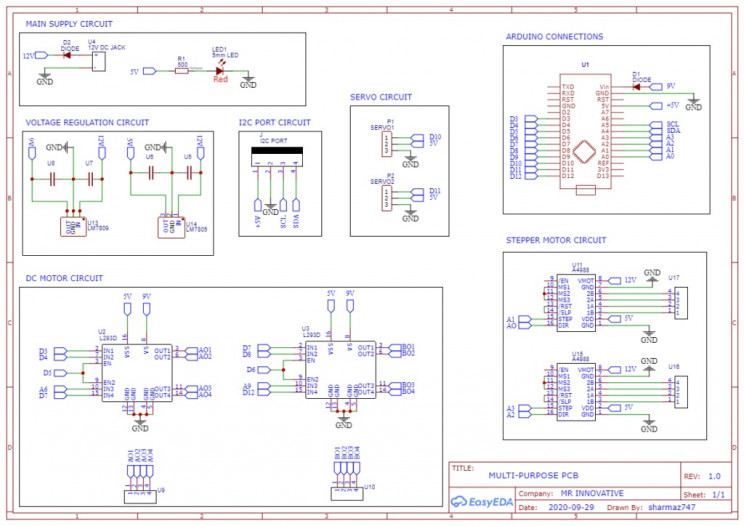This screenshot has height=526, width=744.
Task: Click the red LED1 symbol
Action: tap(219, 71)
